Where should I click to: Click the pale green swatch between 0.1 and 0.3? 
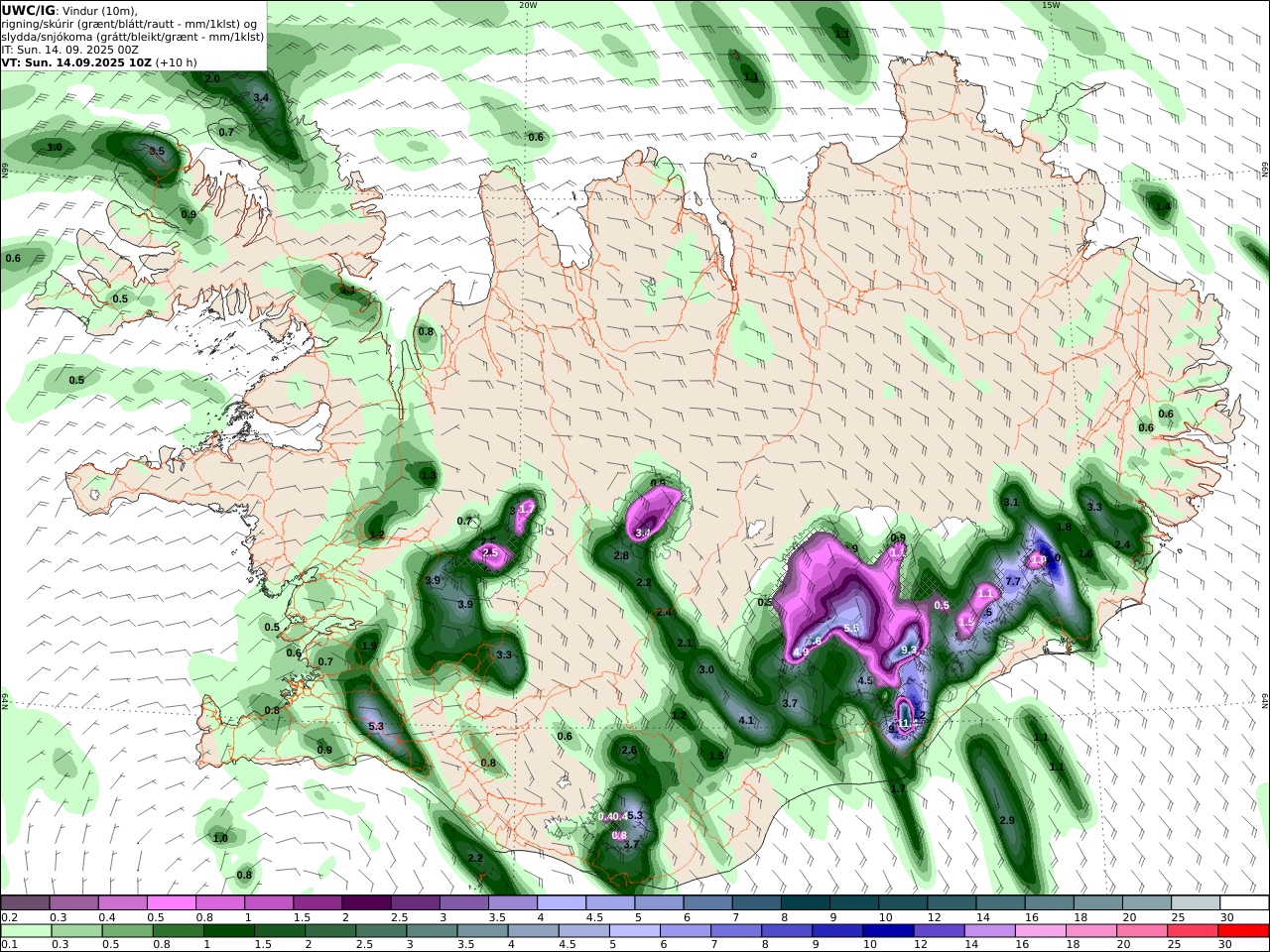pyautogui.click(x=25, y=930)
